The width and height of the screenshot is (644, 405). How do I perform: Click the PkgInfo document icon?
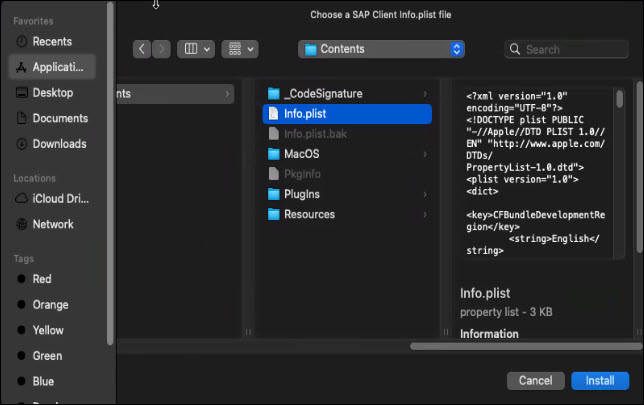274,174
